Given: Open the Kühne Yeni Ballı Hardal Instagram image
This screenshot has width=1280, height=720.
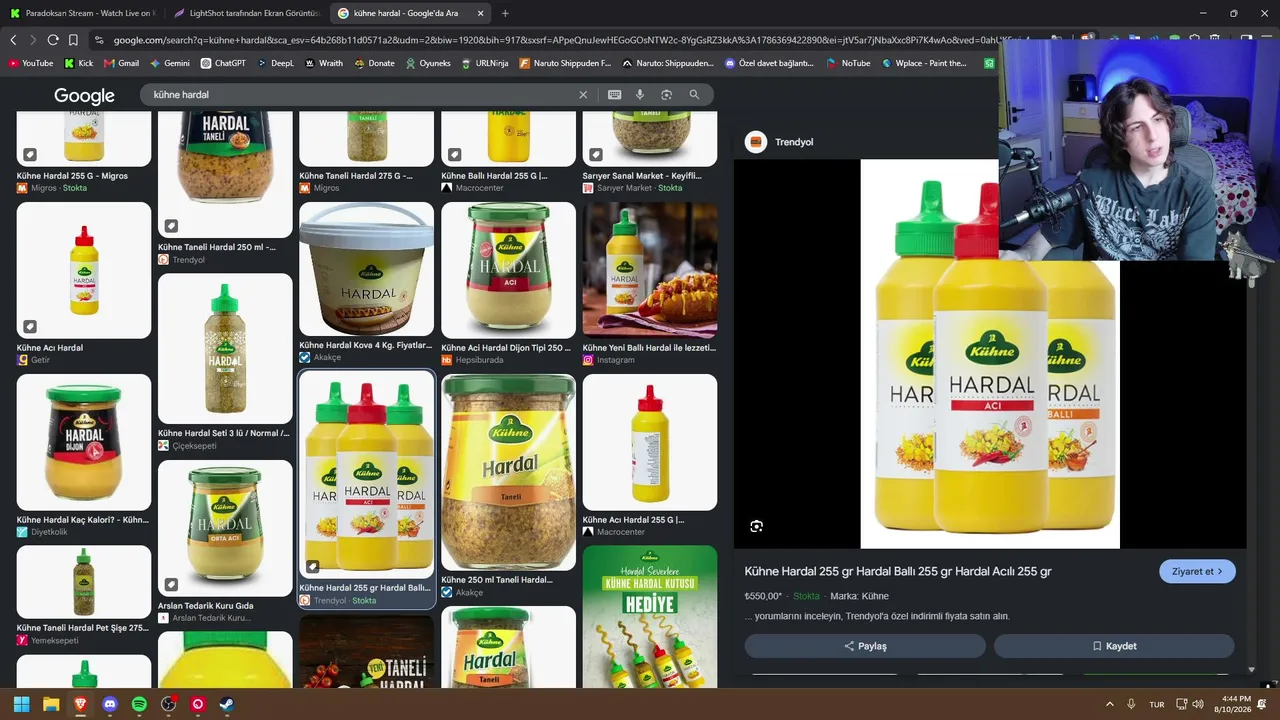Looking at the screenshot, I should tap(650, 270).
